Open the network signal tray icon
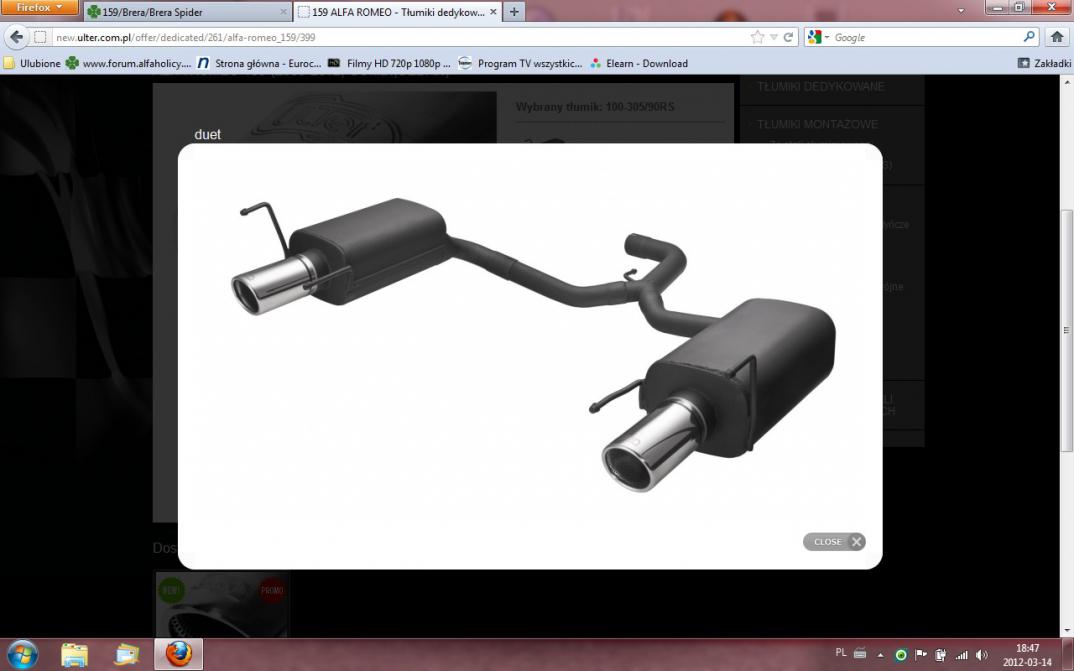 [962, 655]
